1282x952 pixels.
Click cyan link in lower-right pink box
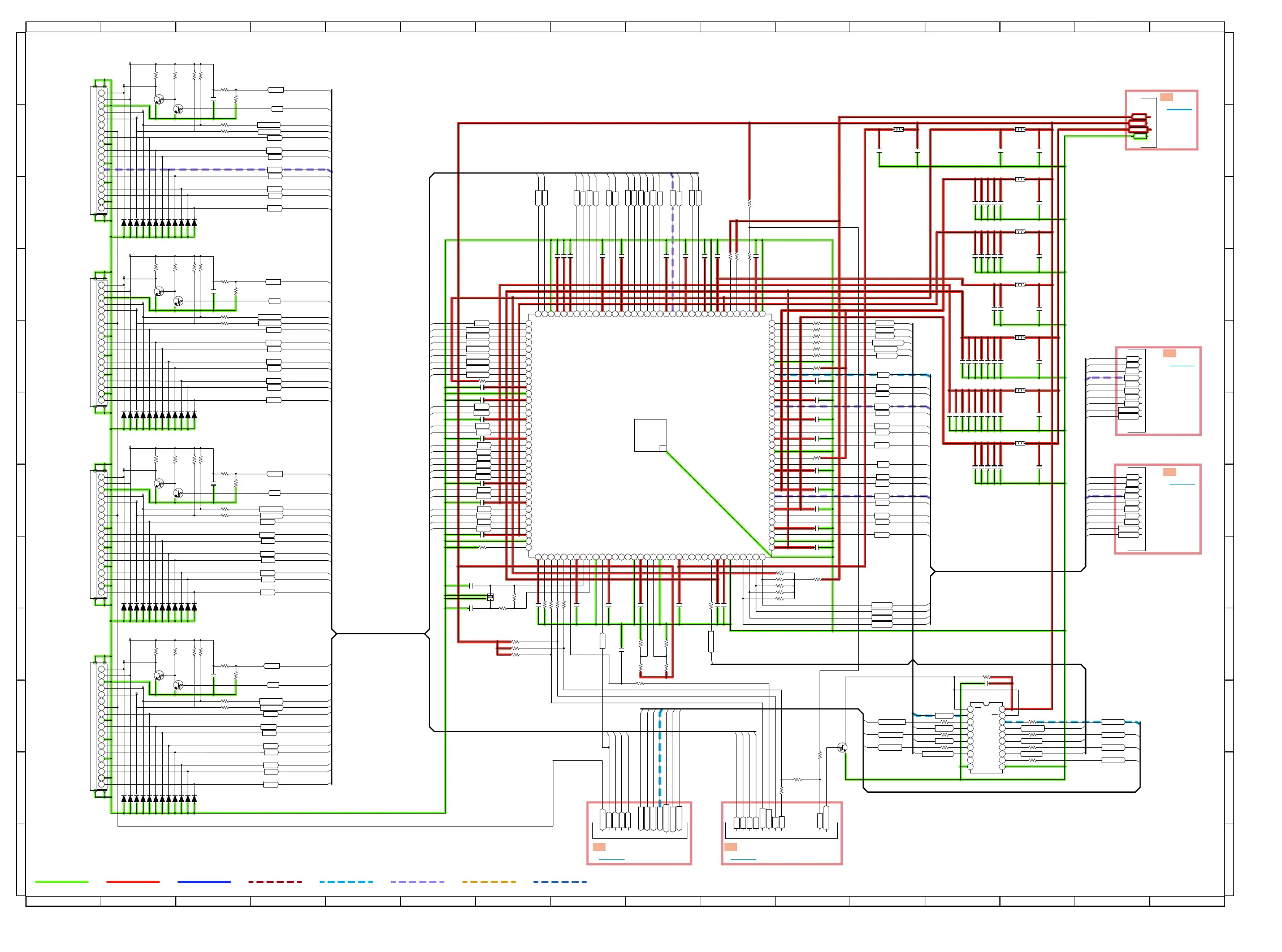pos(1182,484)
